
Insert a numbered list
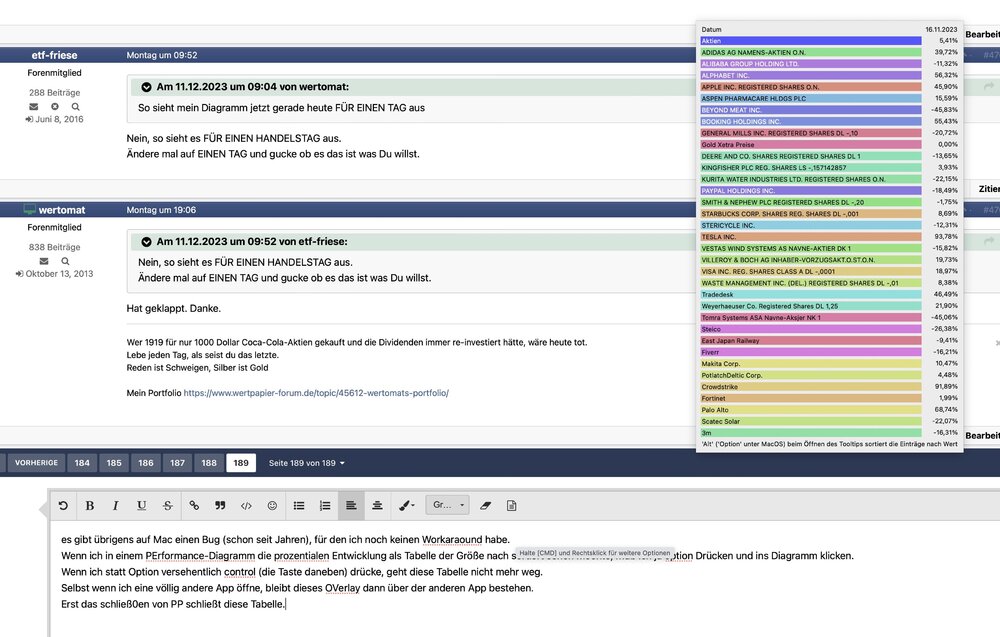click(325, 506)
